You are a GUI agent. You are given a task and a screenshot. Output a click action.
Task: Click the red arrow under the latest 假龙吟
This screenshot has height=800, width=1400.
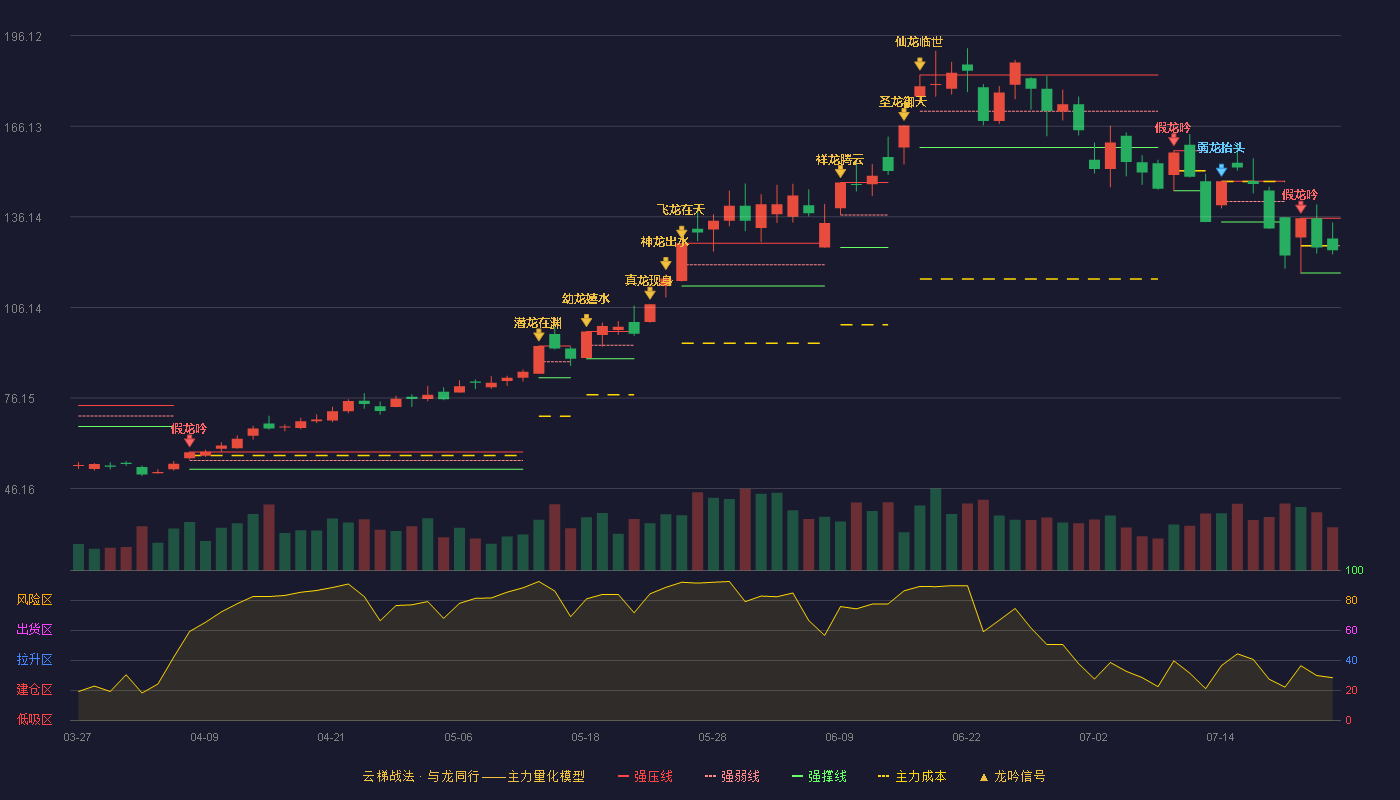[x=1300, y=207]
